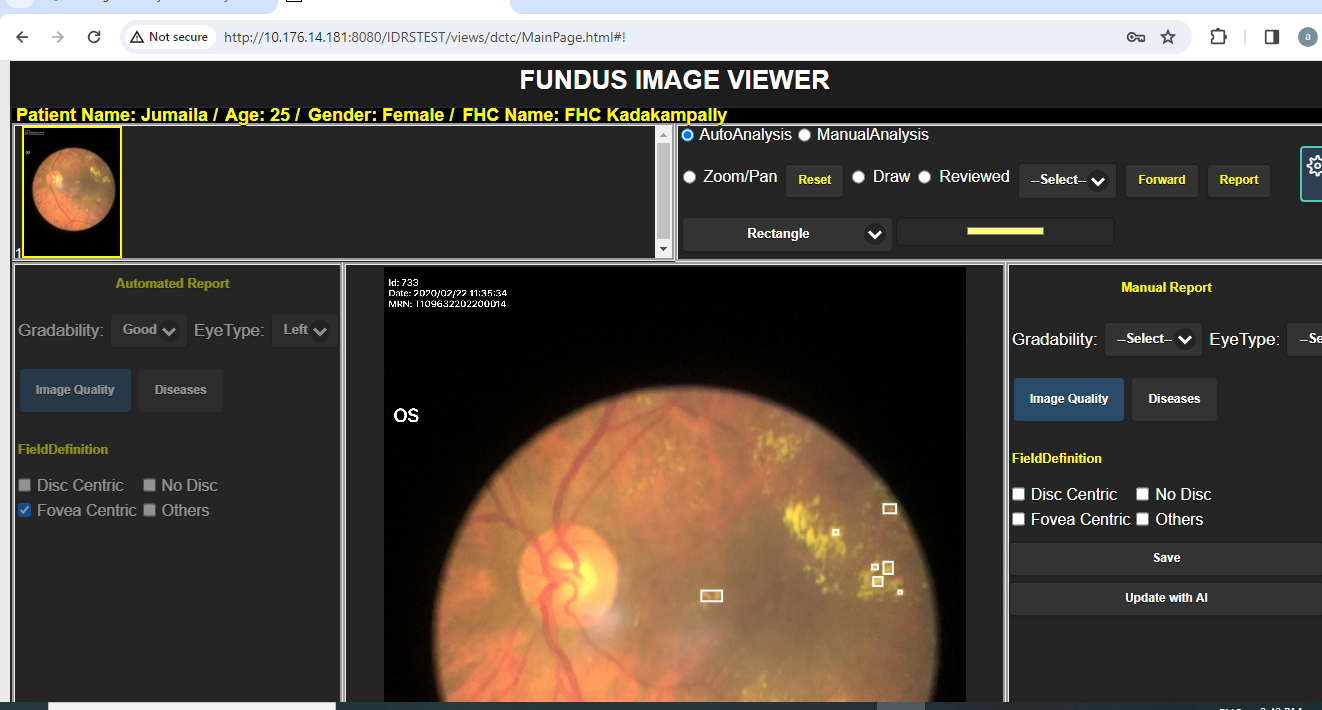Select the Draw radio button
The image size is (1322, 710).
point(858,177)
